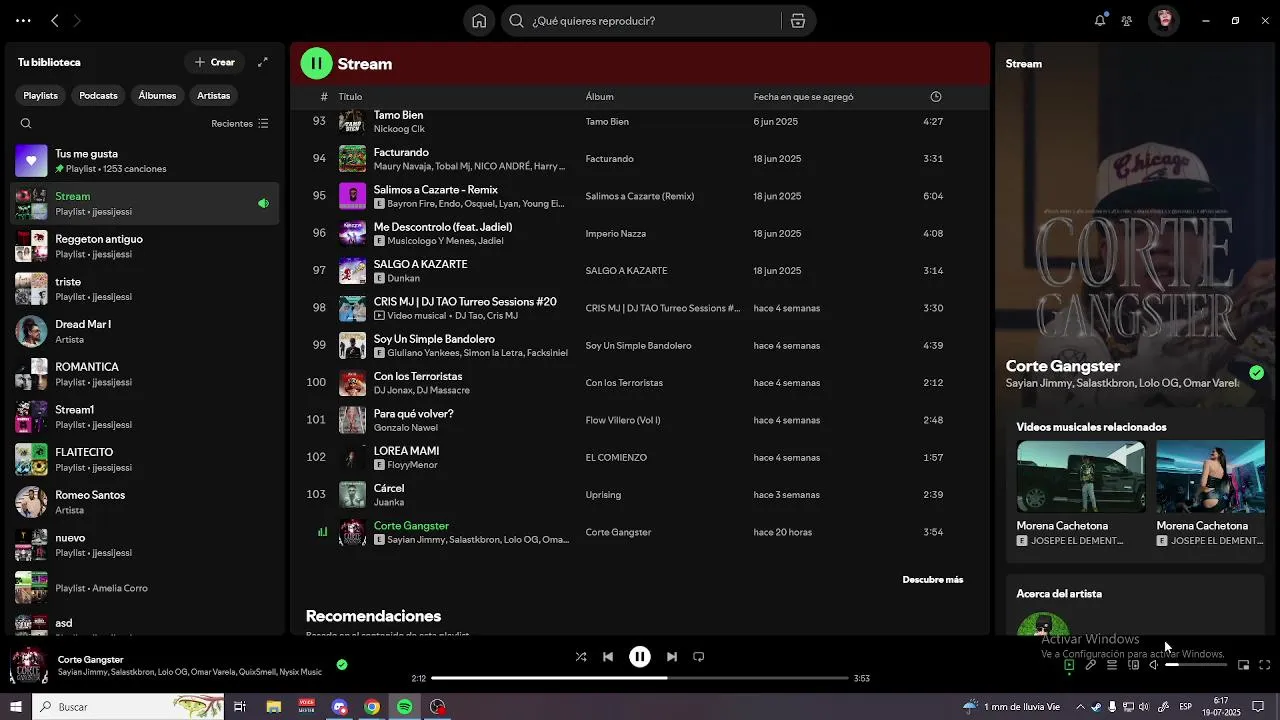The width and height of the screenshot is (1280, 720).
Task: Open Google Chrome from the taskbar
Action: tap(372, 706)
